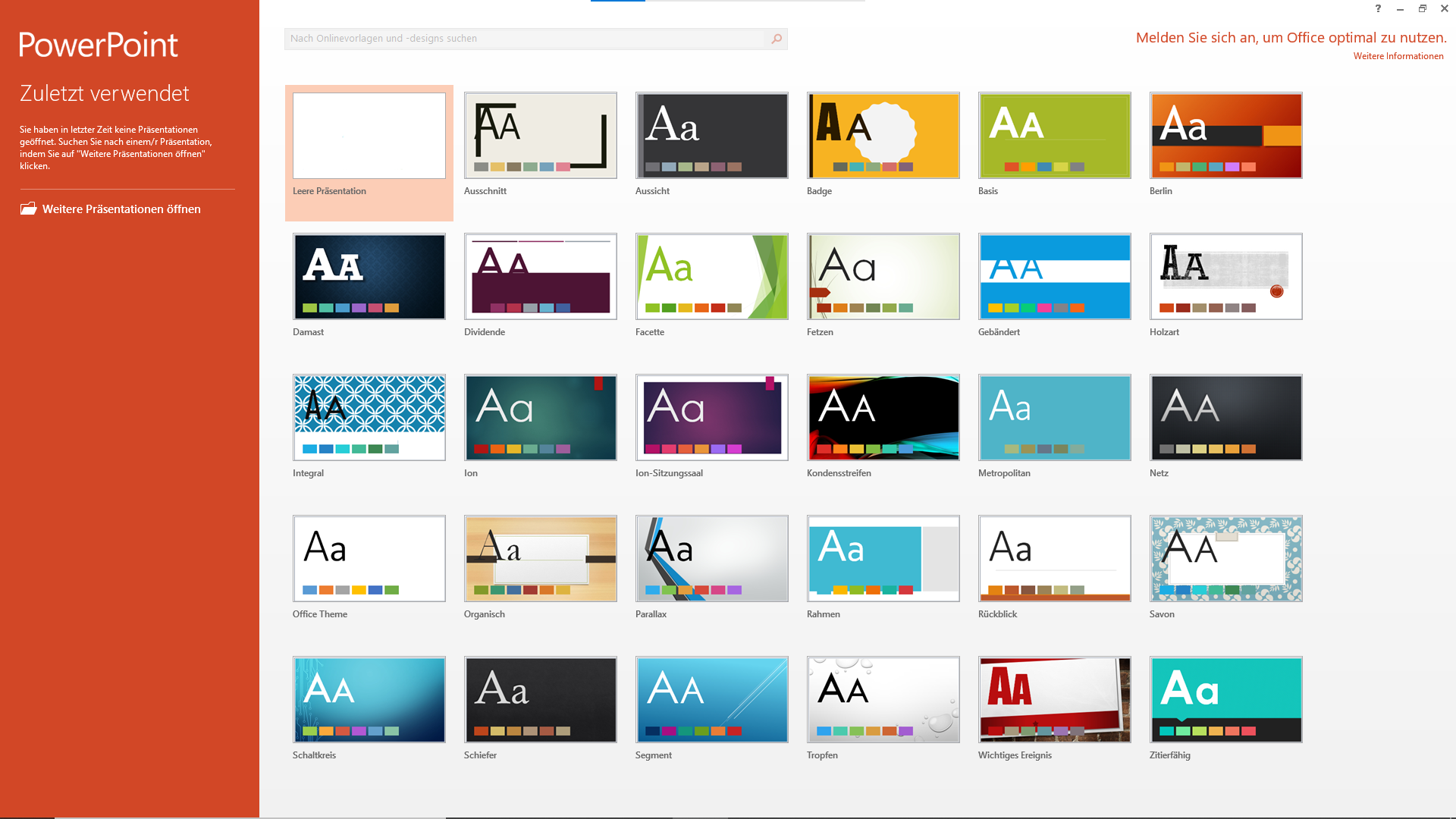Choose the Aussicht theme thumbnail
Viewport: 1456px width, 819px height.
click(x=712, y=136)
